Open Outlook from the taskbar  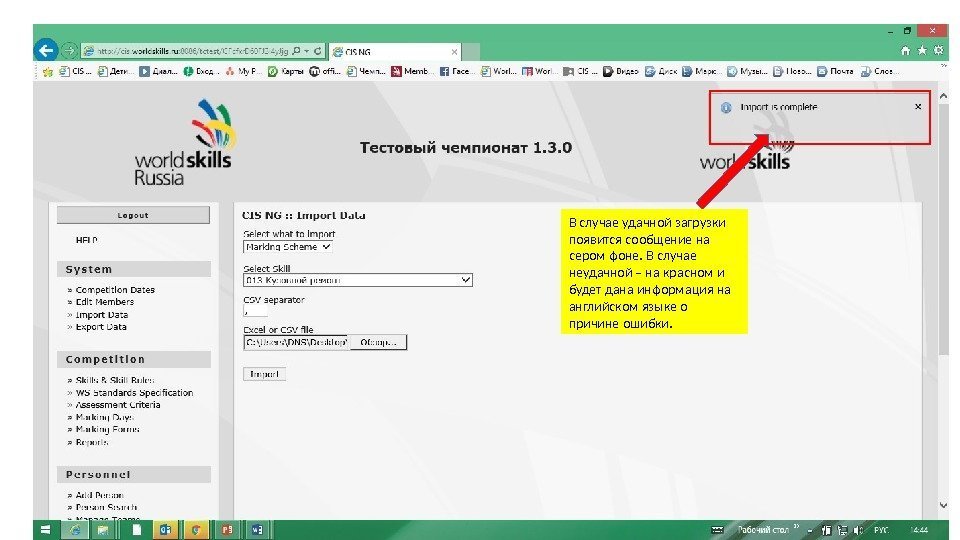[x=165, y=530]
